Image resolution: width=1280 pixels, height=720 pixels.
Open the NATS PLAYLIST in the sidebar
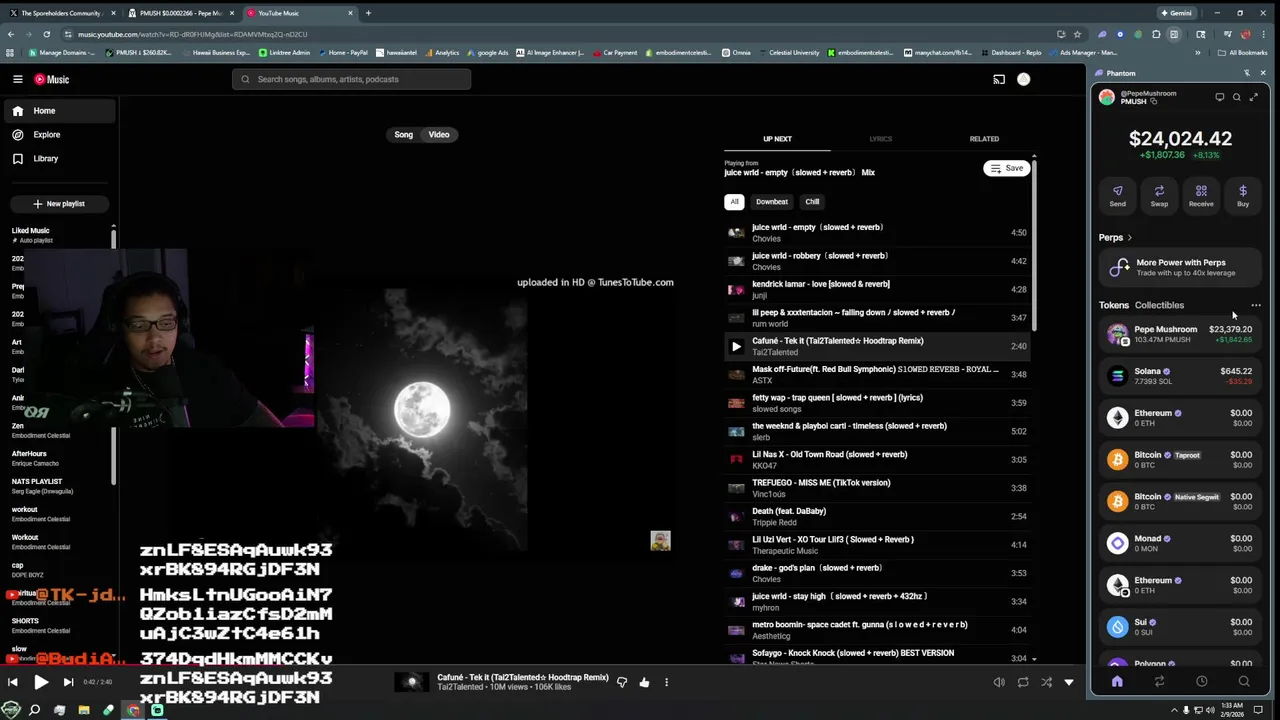(58, 486)
